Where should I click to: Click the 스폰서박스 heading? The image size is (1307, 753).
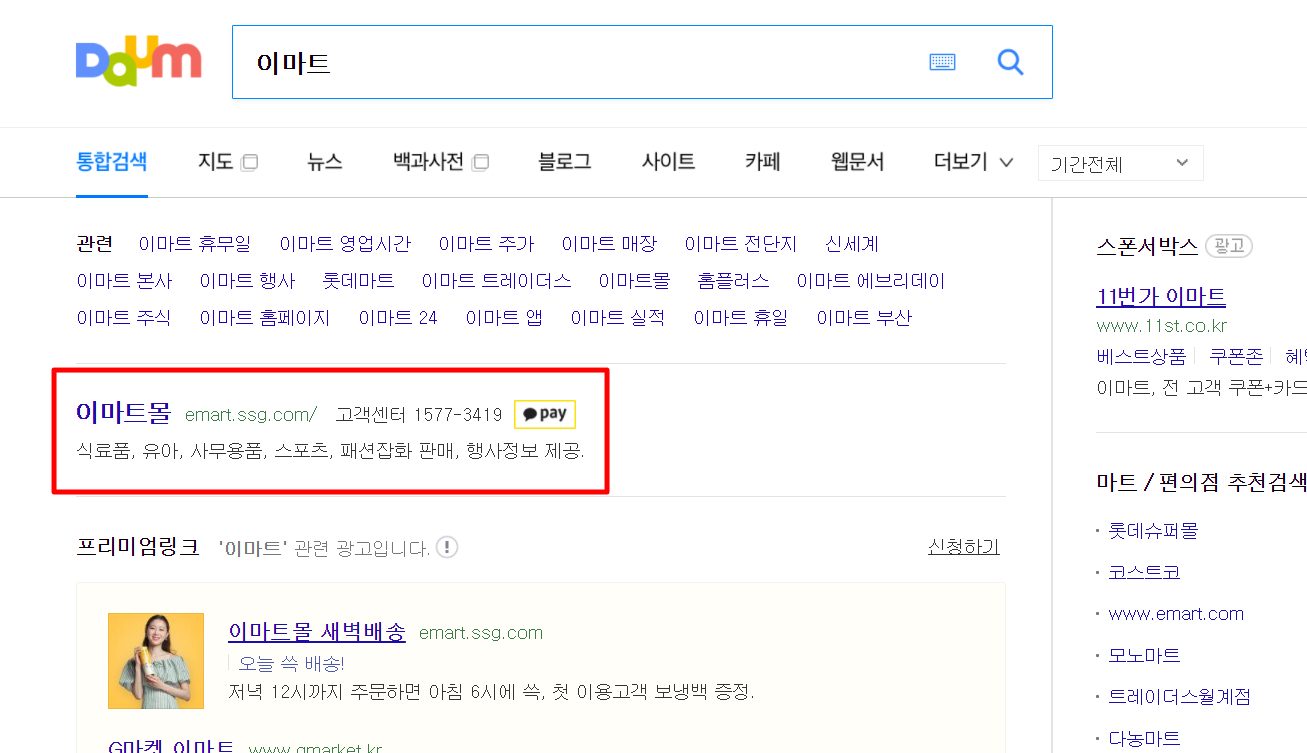click(x=1147, y=246)
